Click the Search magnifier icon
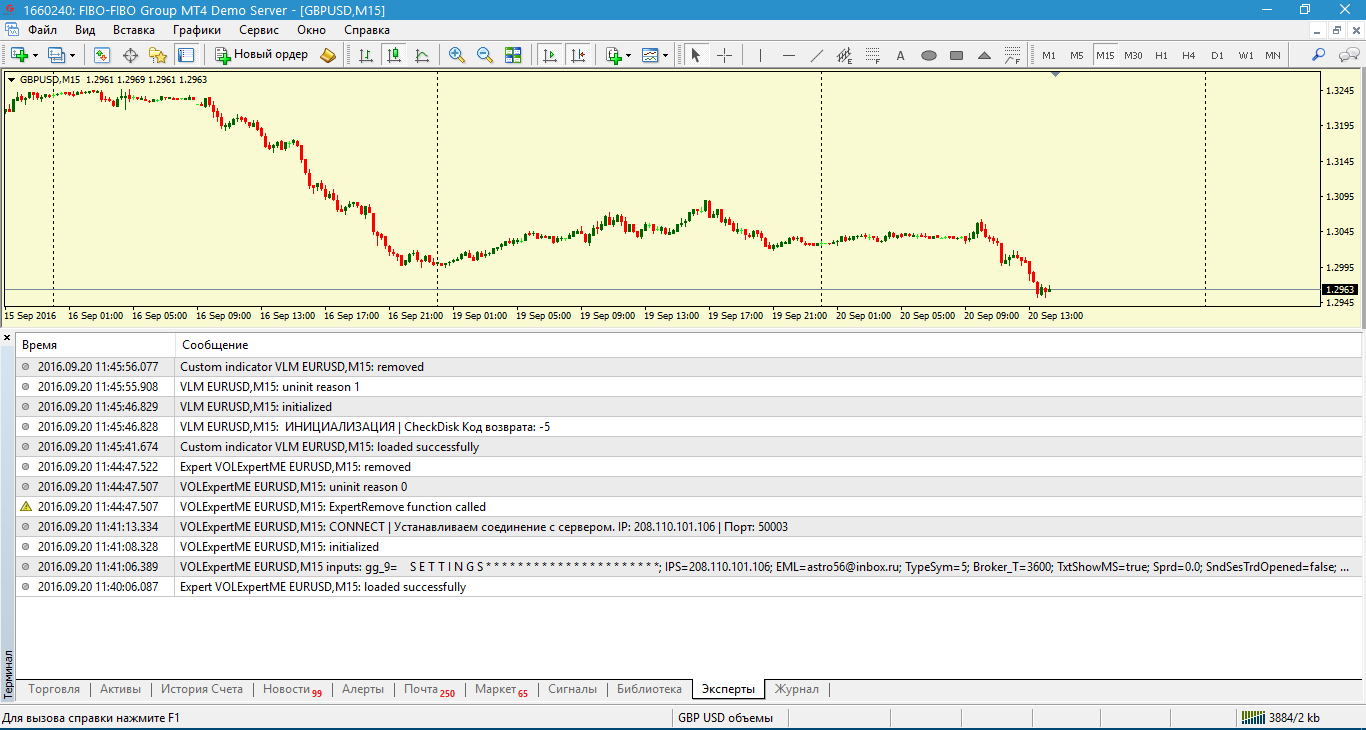1366x730 pixels. click(1319, 55)
